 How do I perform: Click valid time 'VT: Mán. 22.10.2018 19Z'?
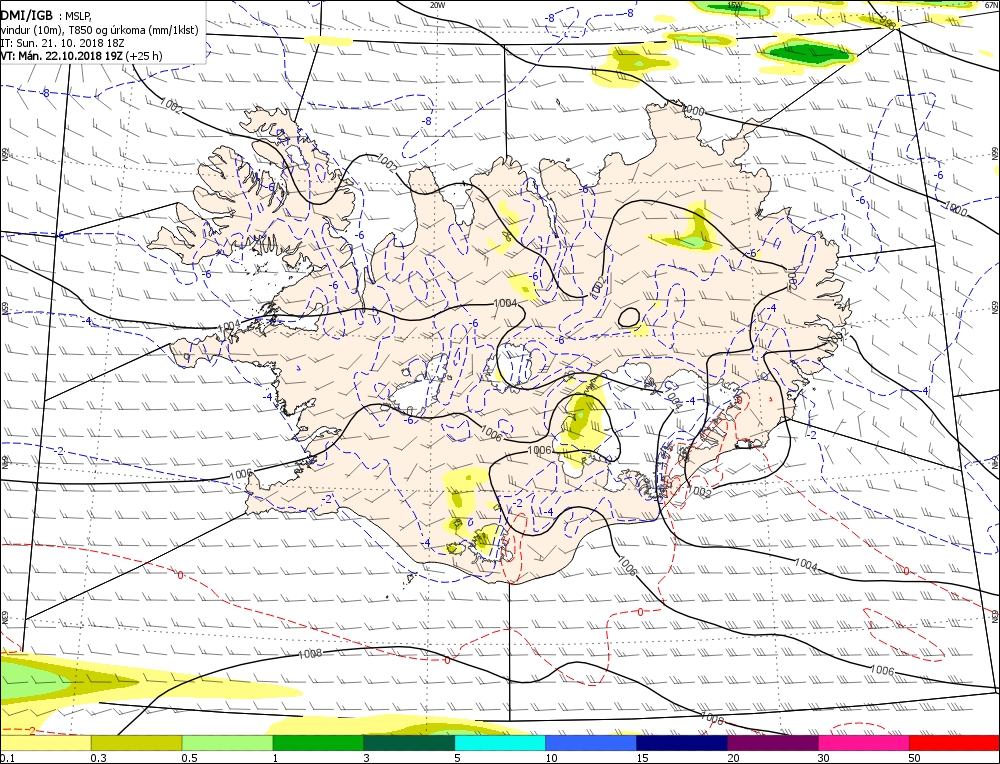(62, 55)
